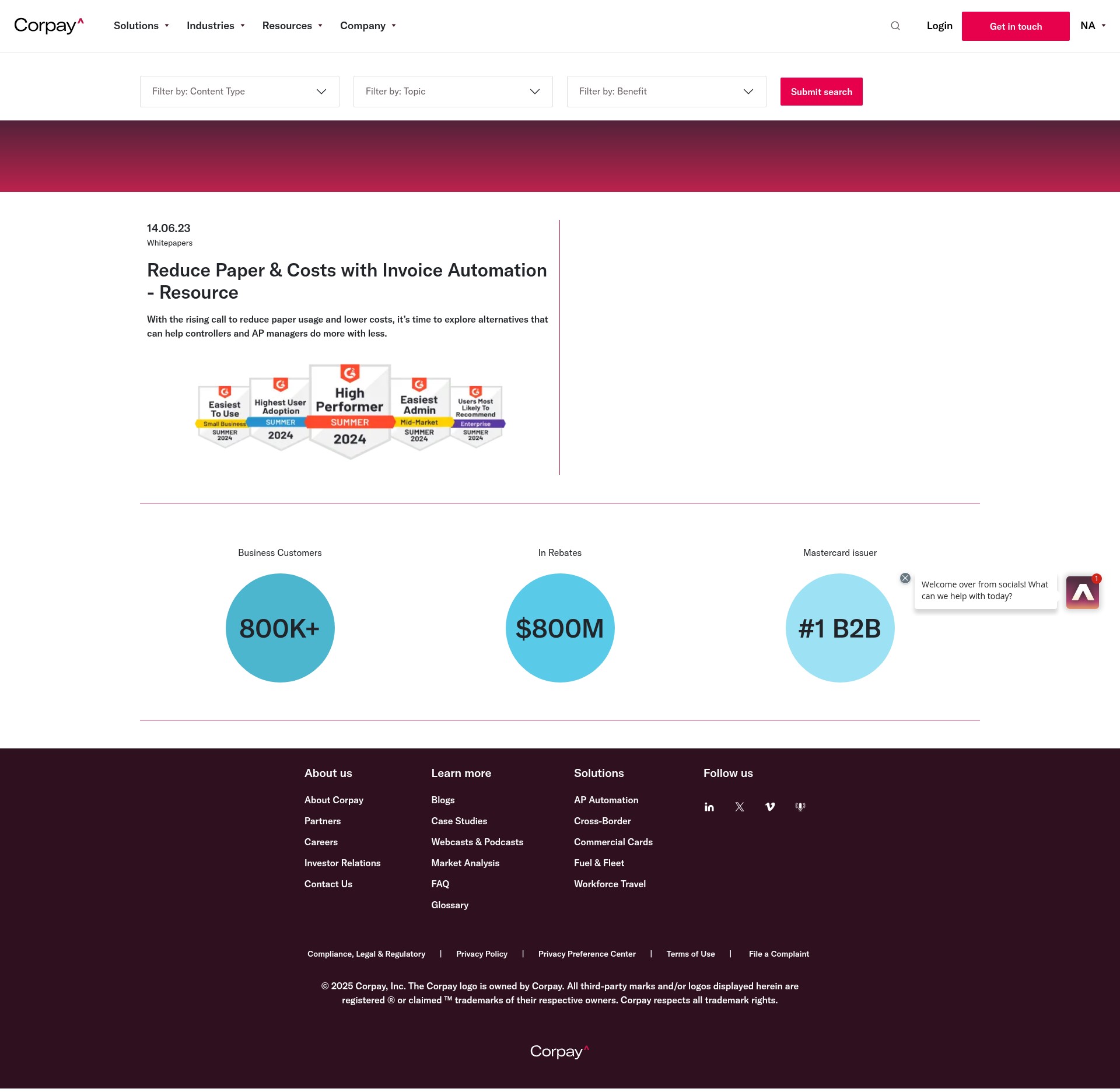Screen dimensions: 1120x1092
Task: Open Fuel & Fleet footer link
Action: click(599, 863)
